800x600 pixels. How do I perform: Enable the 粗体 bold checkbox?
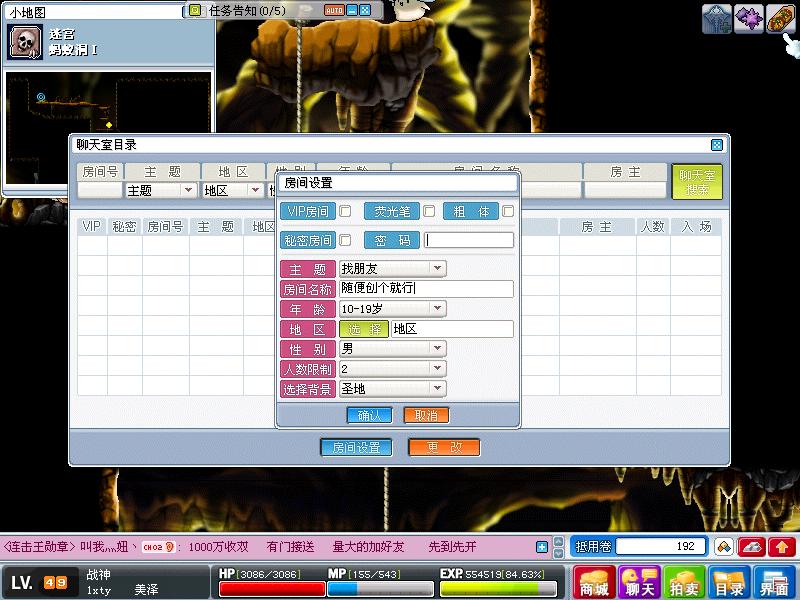pyautogui.click(x=508, y=211)
